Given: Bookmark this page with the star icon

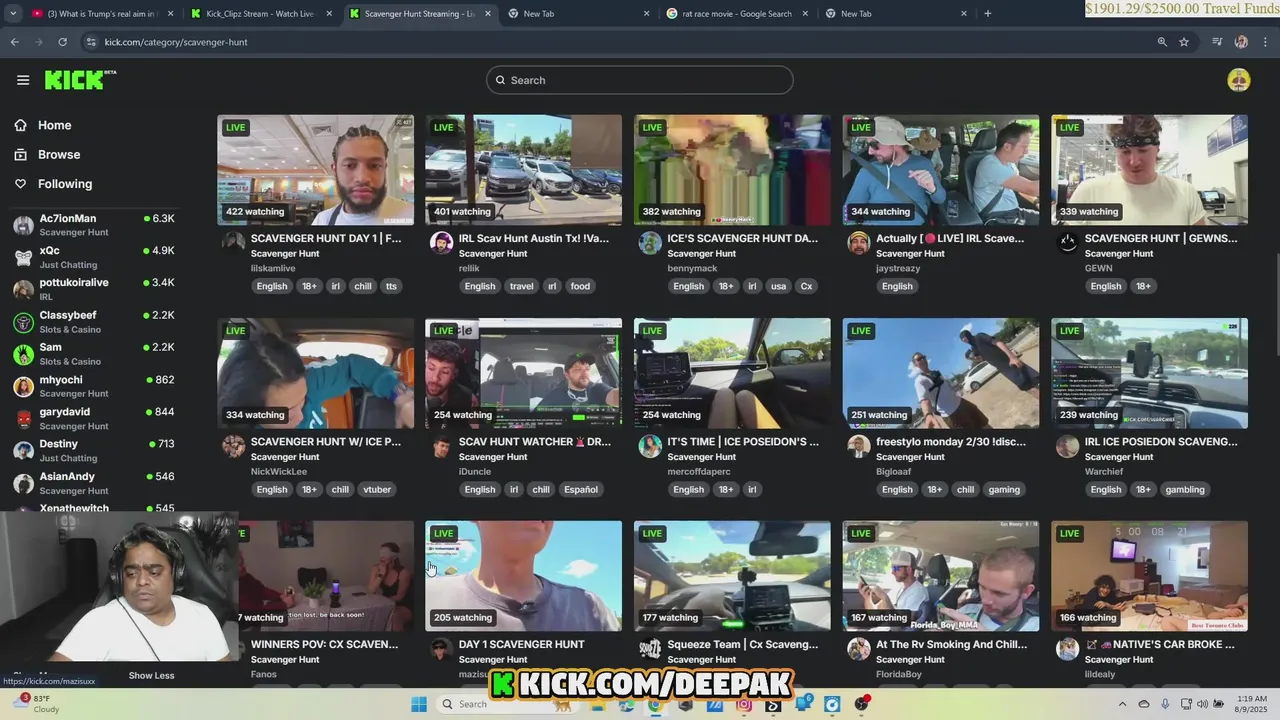Looking at the screenshot, I should coord(1184,42).
